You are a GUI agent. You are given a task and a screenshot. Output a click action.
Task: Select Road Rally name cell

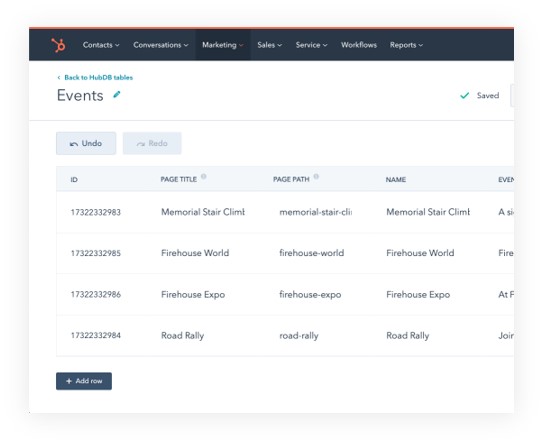pyautogui.click(x=408, y=336)
